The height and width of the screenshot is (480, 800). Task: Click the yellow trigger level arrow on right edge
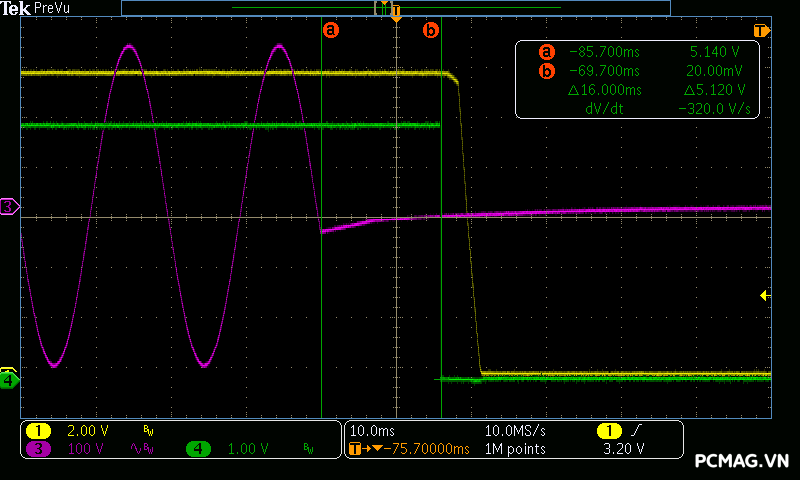(765, 295)
